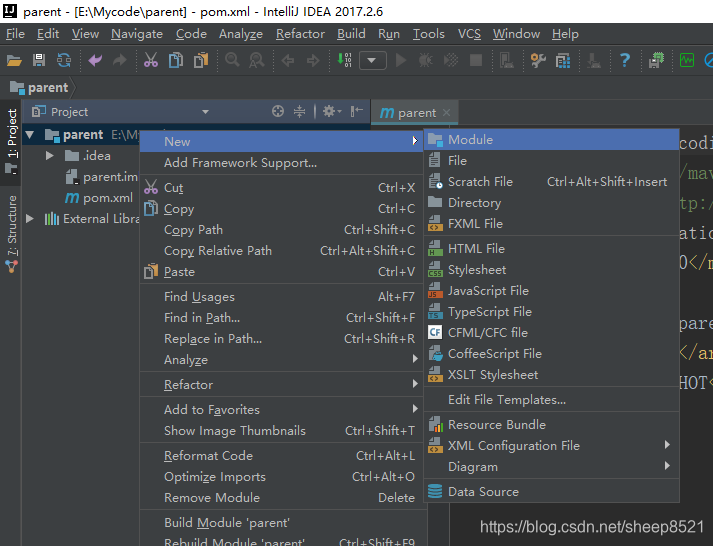Click the Redo arrow icon
Image resolution: width=713 pixels, height=546 pixels.
click(119, 60)
